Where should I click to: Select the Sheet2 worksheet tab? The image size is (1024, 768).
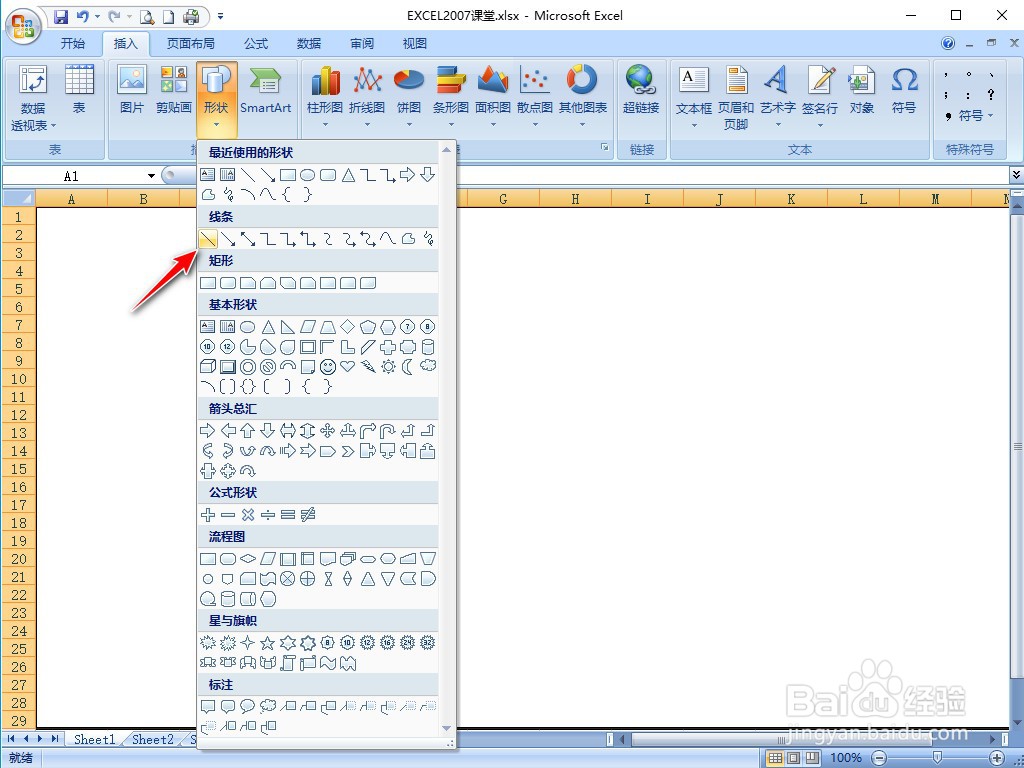(152, 739)
